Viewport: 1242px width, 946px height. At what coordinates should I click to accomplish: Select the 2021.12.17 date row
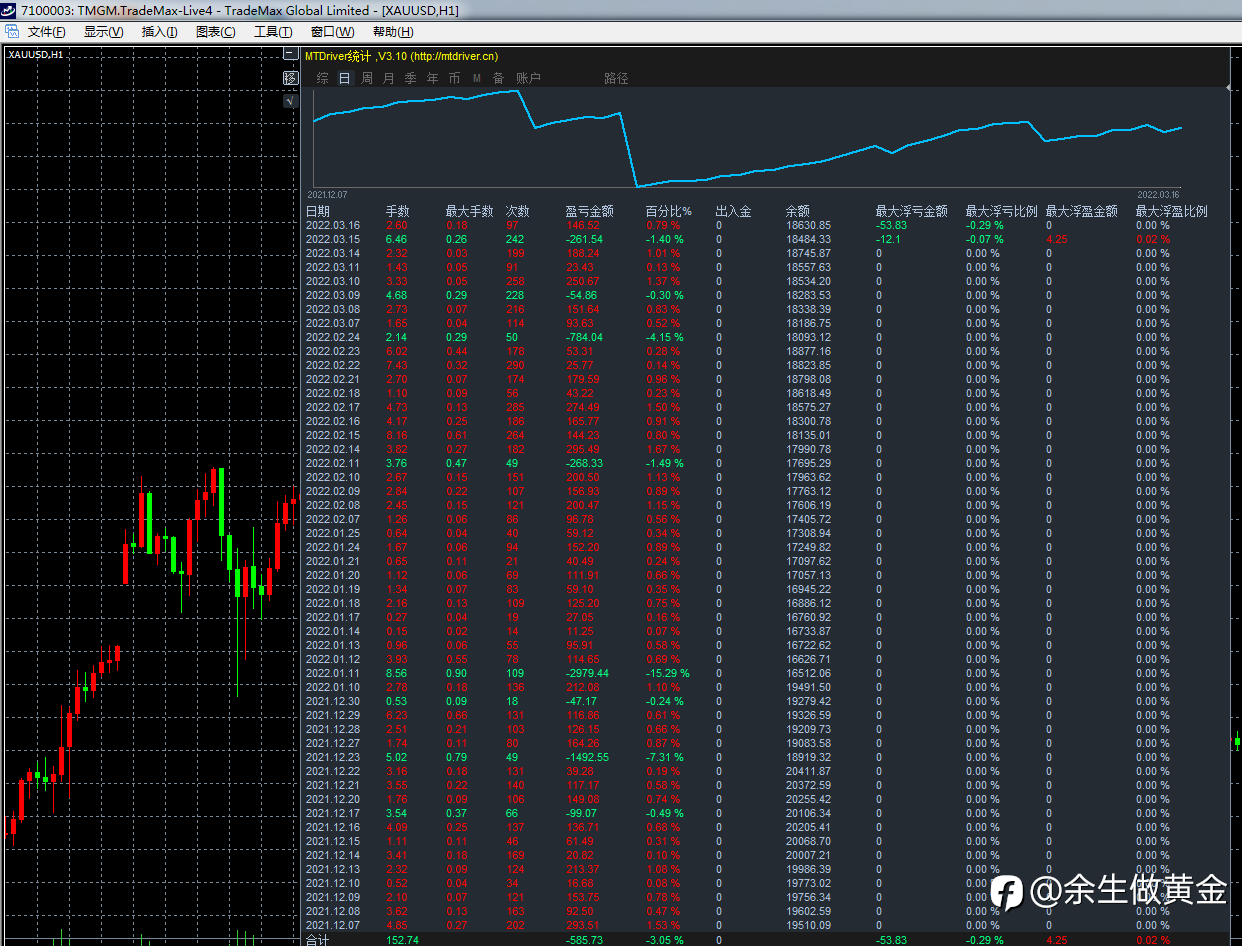332,813
